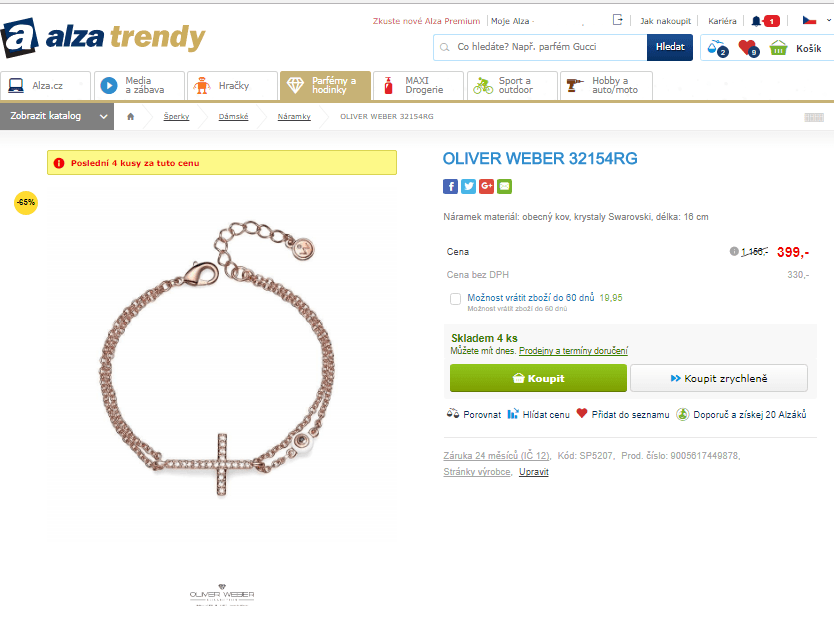Screen dimensions: 834x636
Task: Enable 60-day return option checkbox
Action: tap(455, 299)
